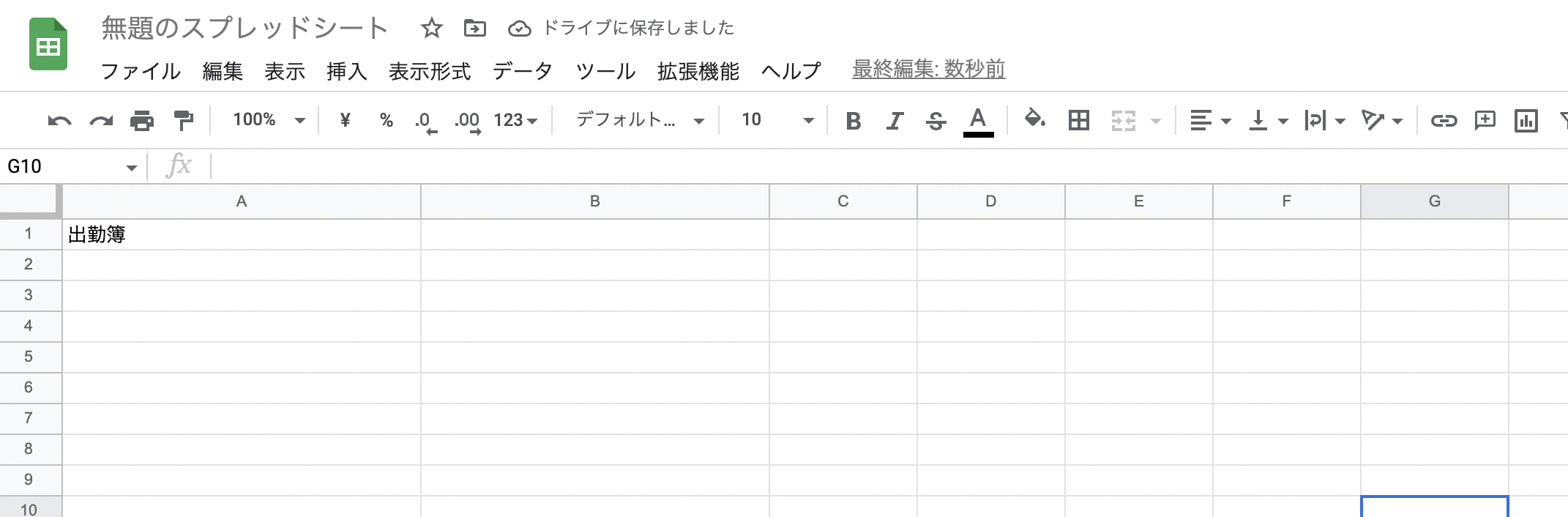This screenshot has width=1568, height=517.
Task: Open the ファイル menu
Action: [141, 71]
